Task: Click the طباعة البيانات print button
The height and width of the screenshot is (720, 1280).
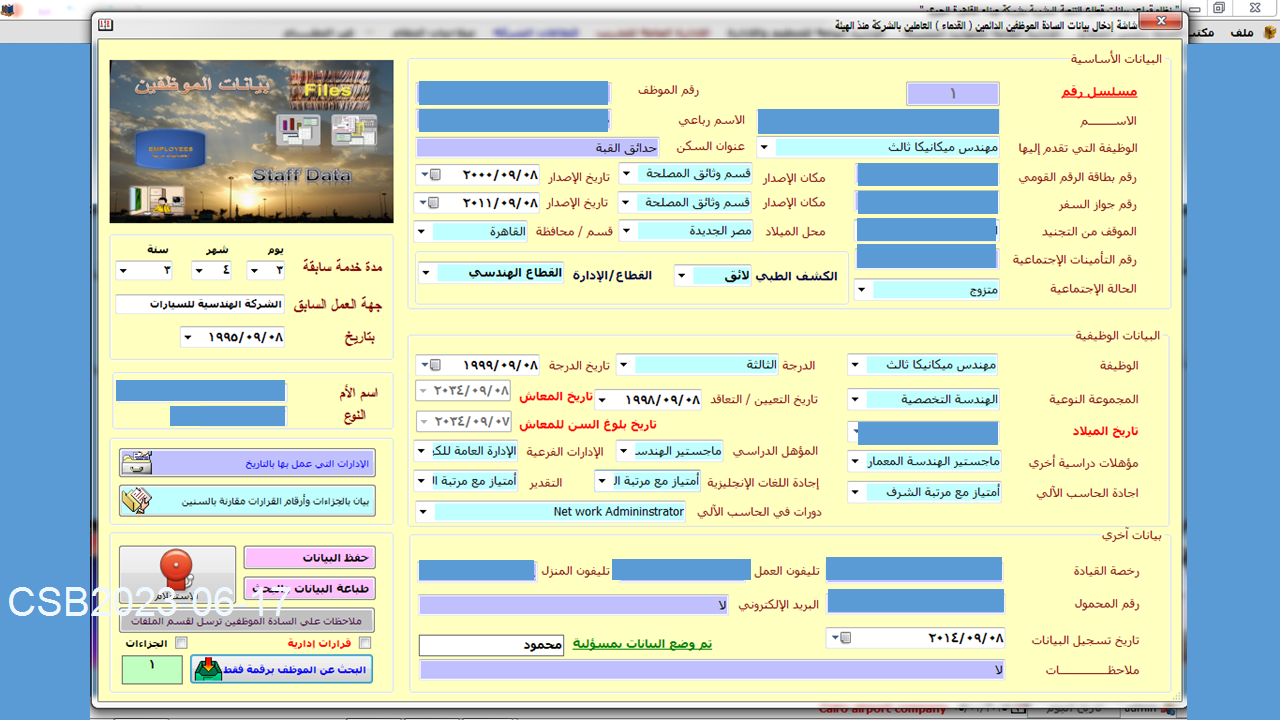Action: [309, 588]
